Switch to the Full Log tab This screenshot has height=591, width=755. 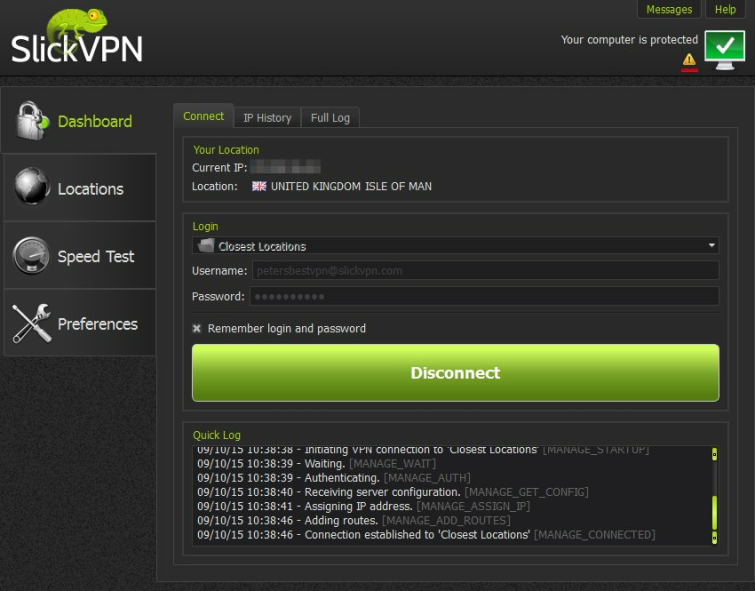[x=330, y=118]
